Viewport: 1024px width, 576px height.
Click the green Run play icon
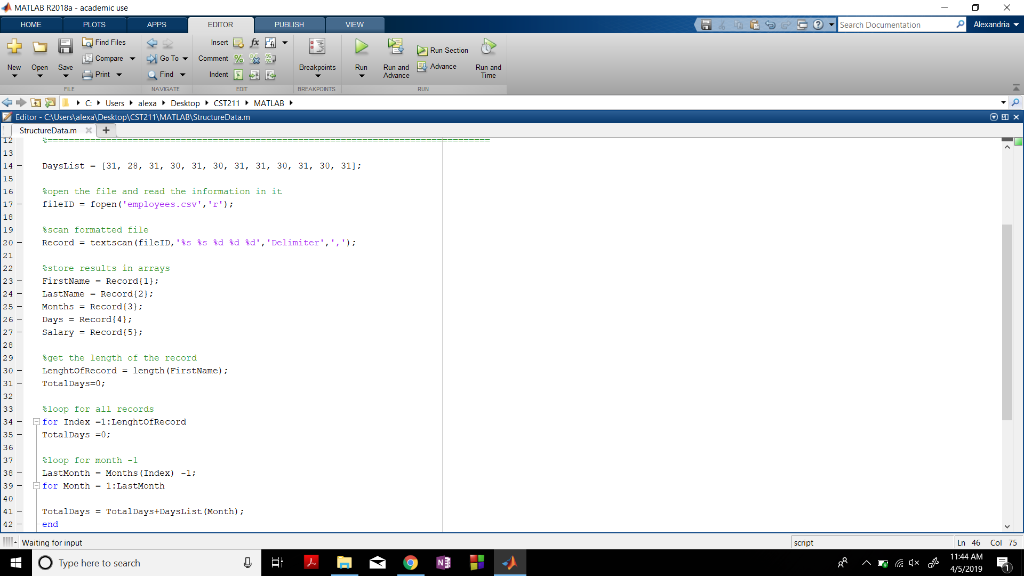361,47
